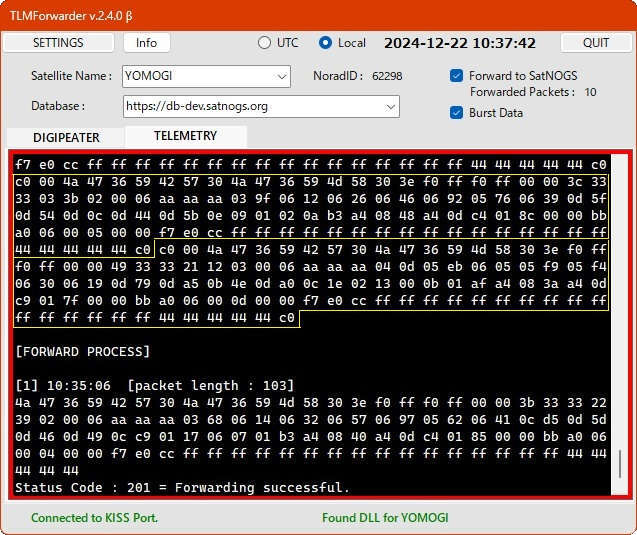Select the Local time radio button
Viewport: 637px width, 535px height.
[325, 43]
